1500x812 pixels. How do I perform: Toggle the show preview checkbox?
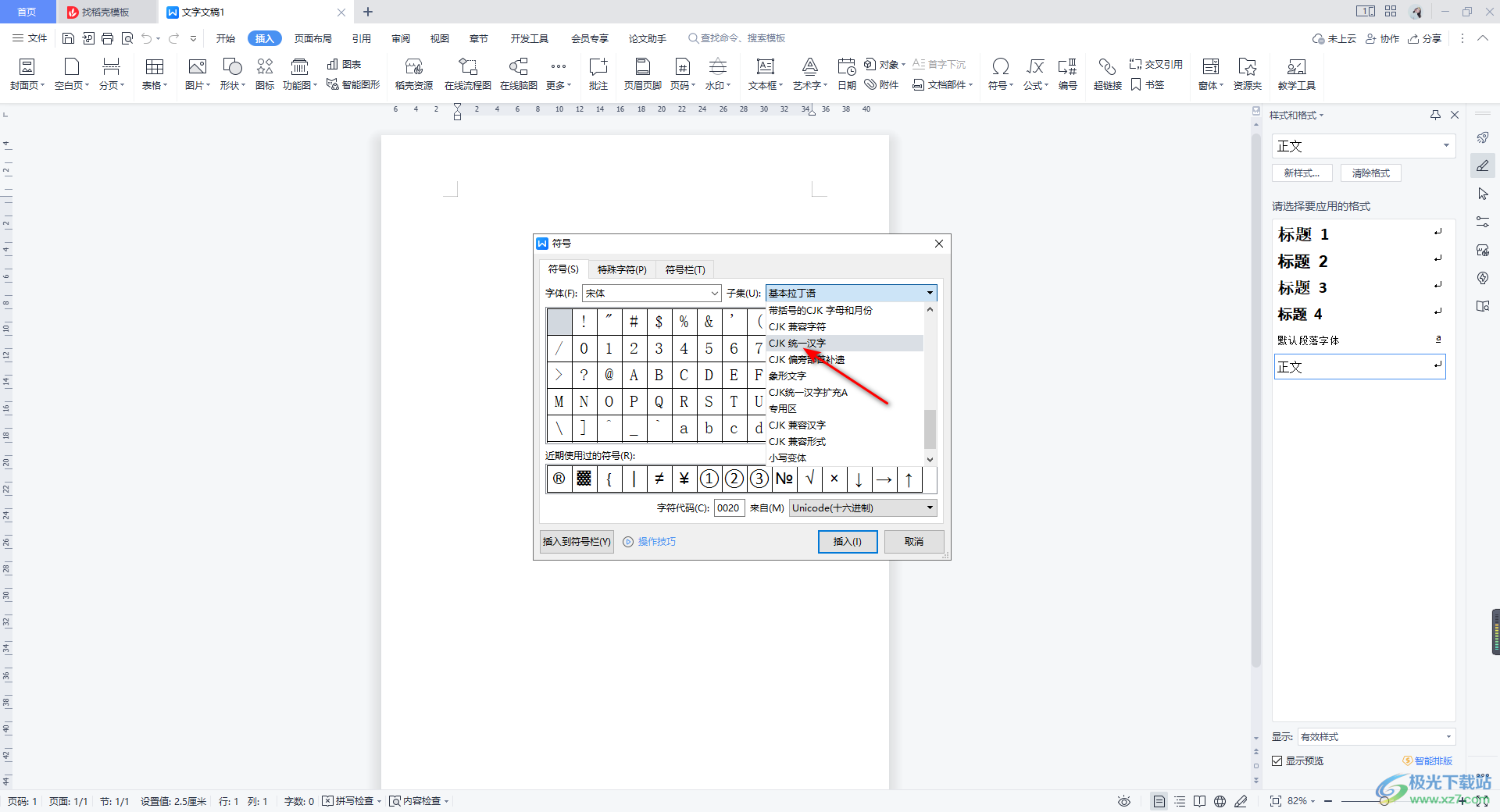[1277, 760]
